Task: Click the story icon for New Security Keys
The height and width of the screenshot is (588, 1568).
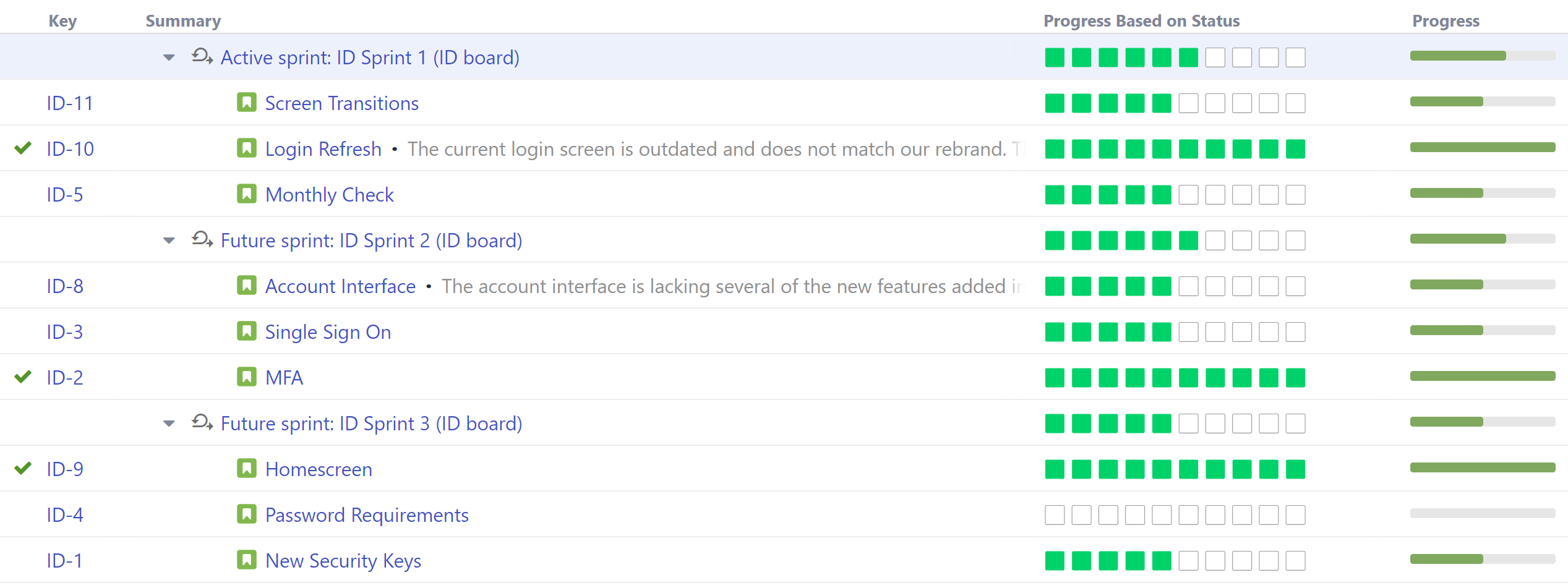Action: tap(247, 560)
